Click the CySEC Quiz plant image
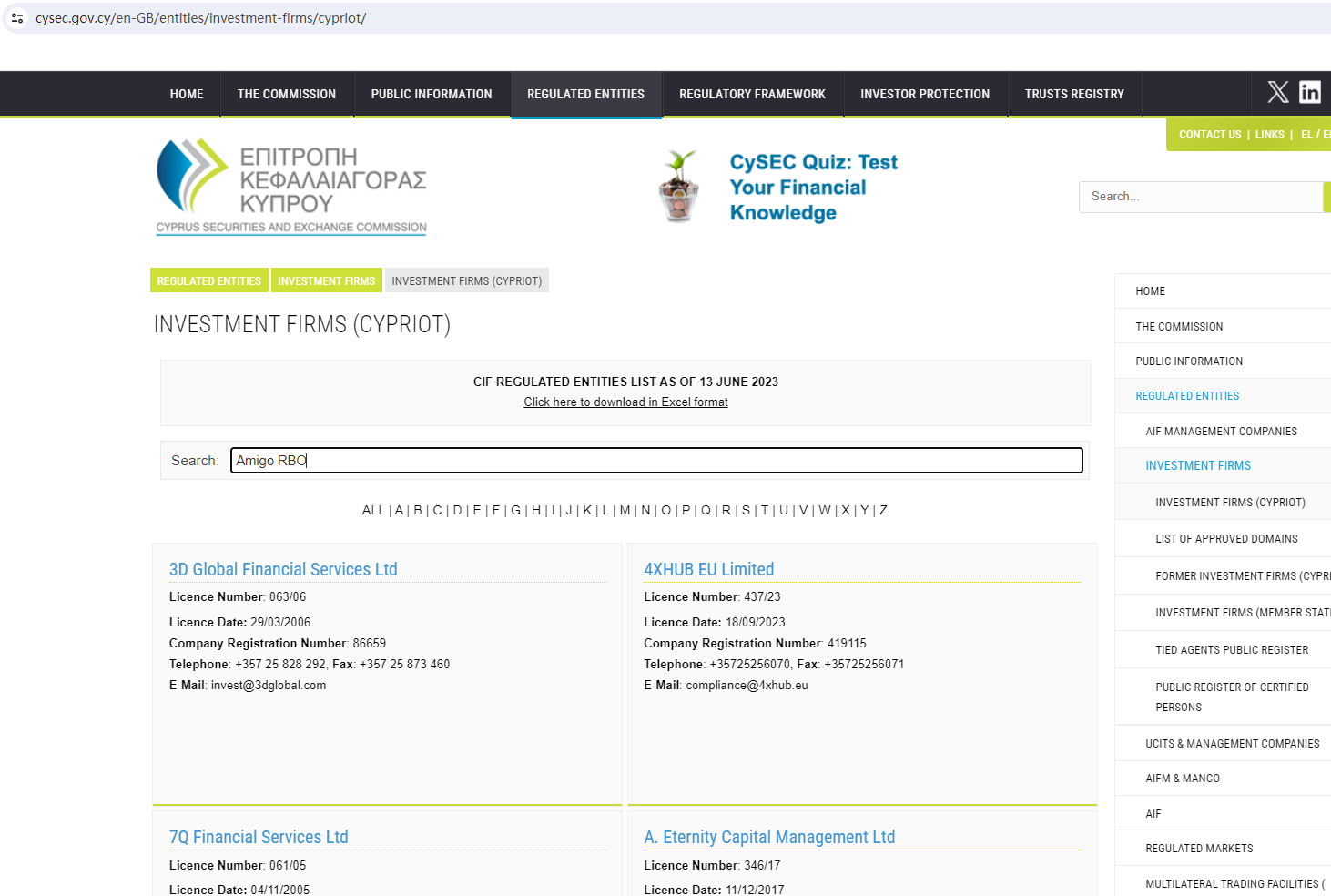This screenshot has width=1331, height=896. click(x=679, y=187)
